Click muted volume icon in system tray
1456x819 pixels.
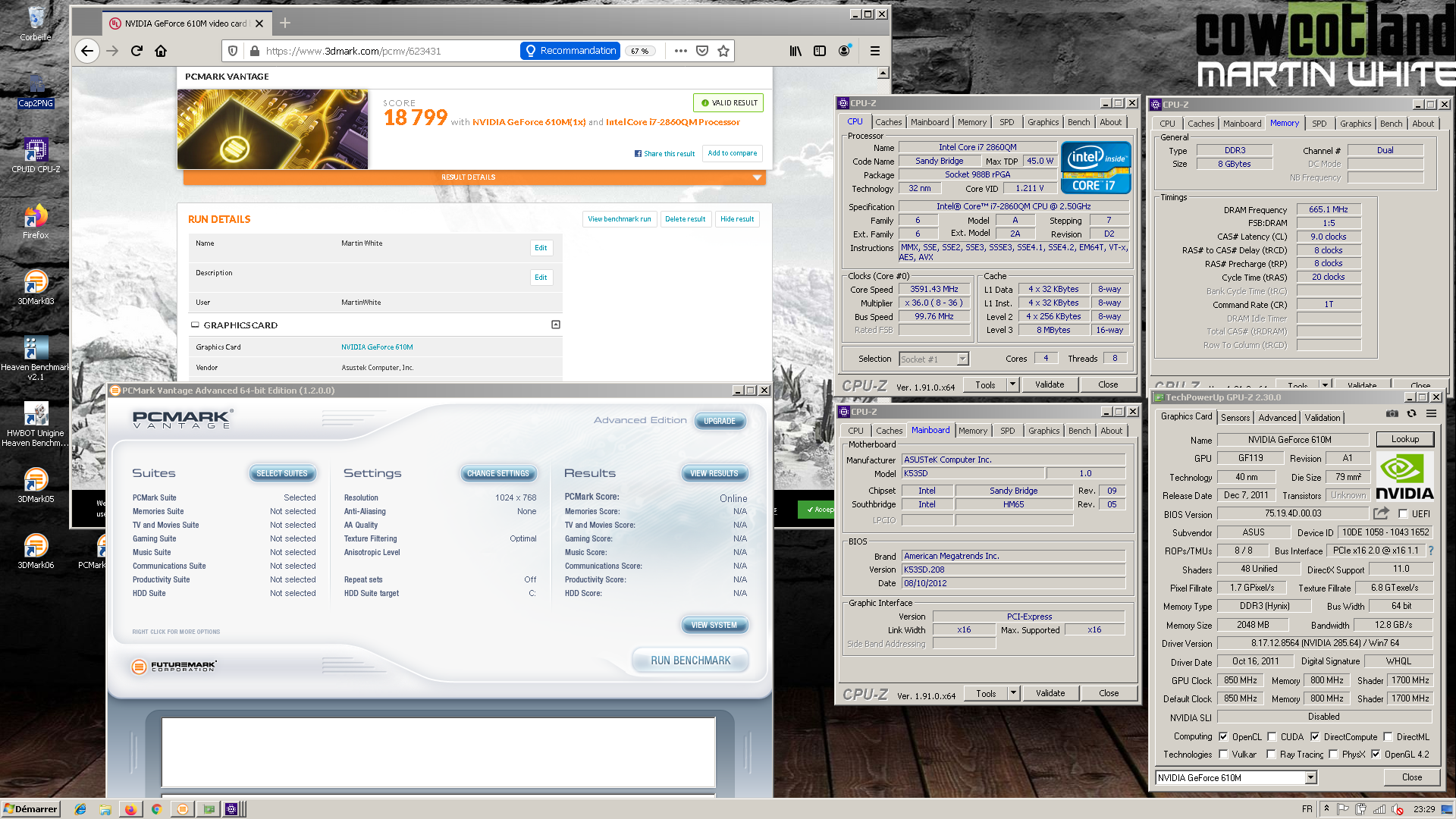click(x=1398, y=809)
